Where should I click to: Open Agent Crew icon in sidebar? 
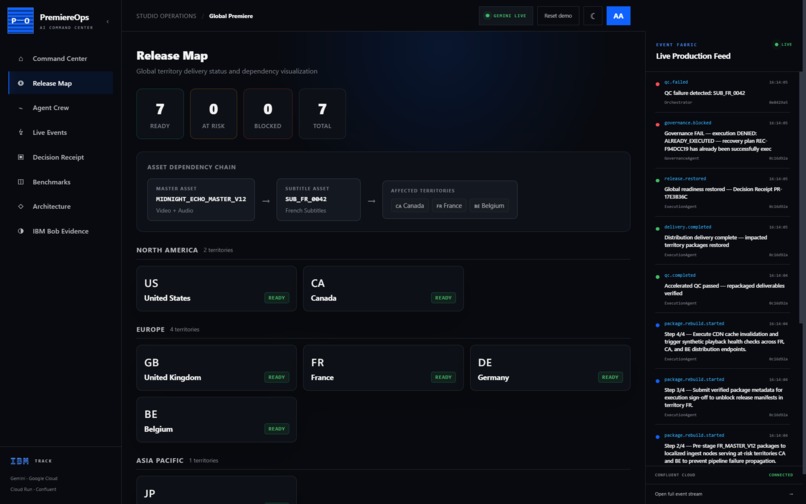tap(21, 108)
